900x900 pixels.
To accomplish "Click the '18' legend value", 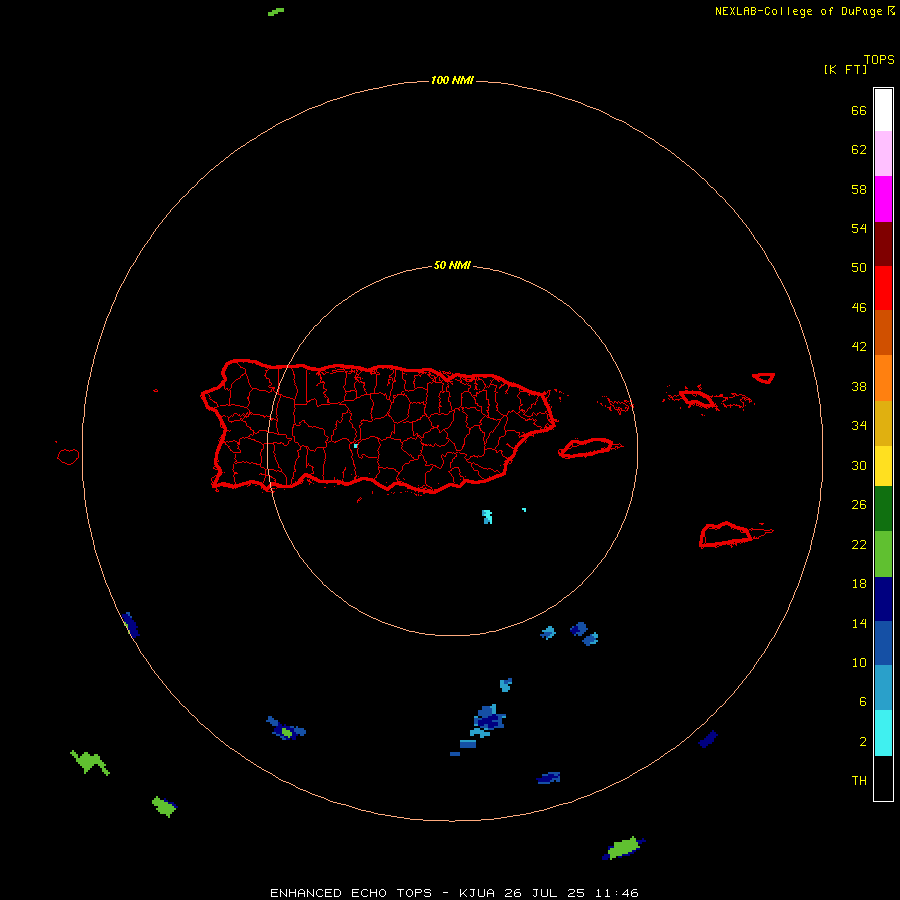I will click(x=859, y=584).
